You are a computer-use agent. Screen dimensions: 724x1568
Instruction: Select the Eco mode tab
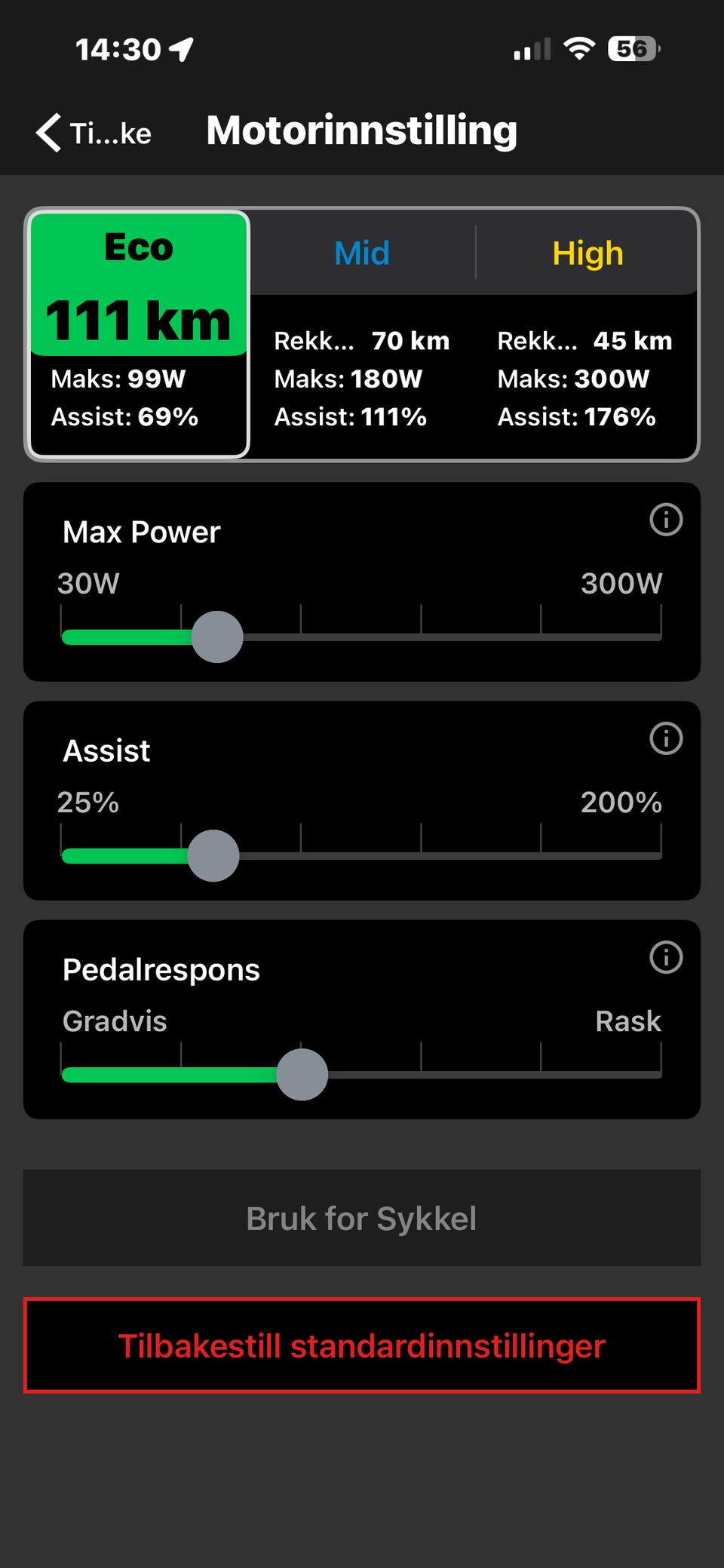139,334
